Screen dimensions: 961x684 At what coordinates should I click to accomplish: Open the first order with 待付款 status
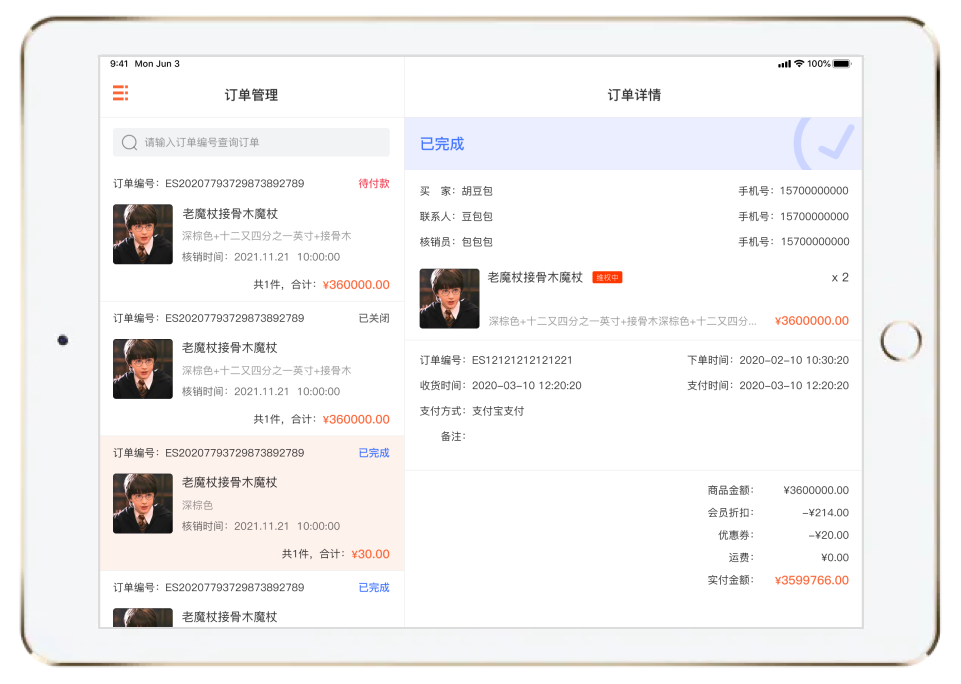pyautogui.click(x=251, y=236)
